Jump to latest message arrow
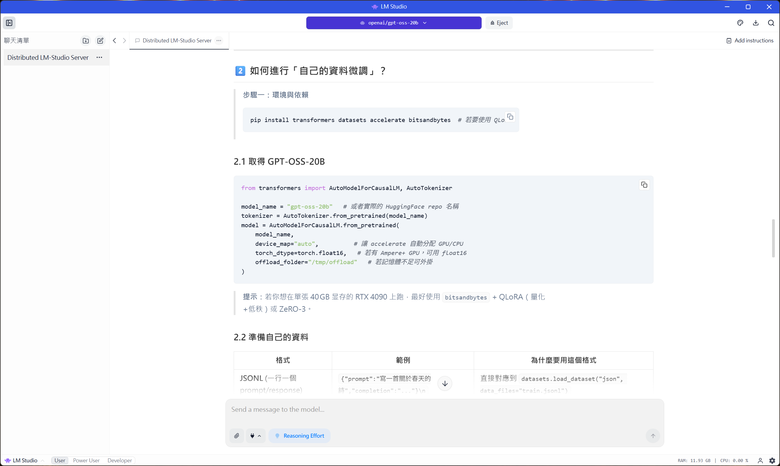 (x=445, y=383)
